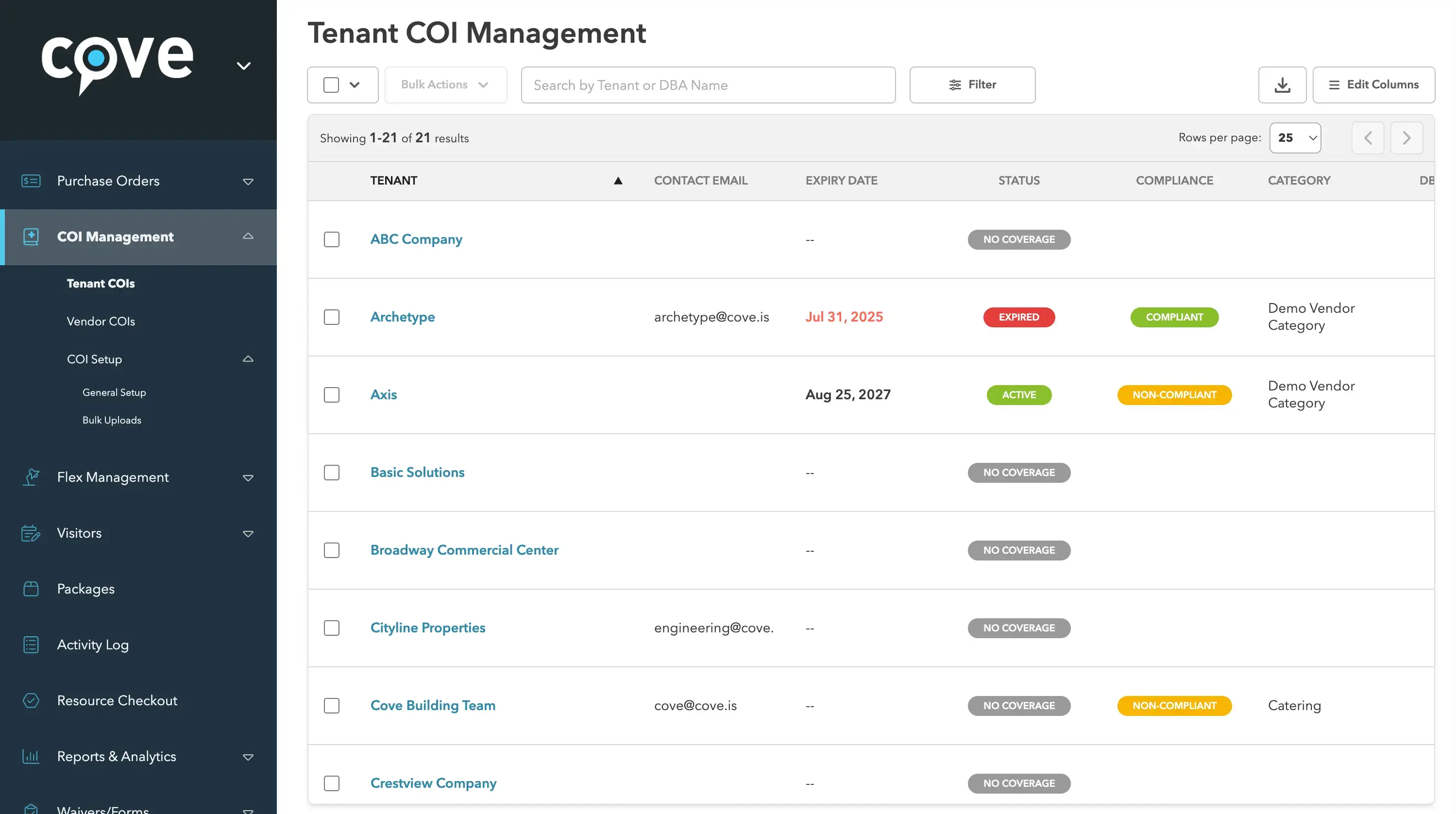Open Broadway Commercial Center tenant link
Image resolution: width=1456 pixels, height=814 pixels.
pyautogui.click(x=464, y=550)
